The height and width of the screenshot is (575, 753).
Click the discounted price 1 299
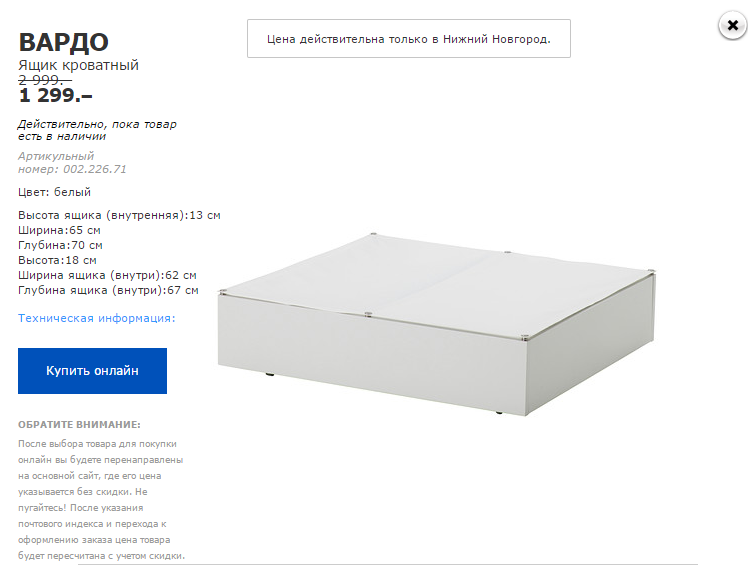tap(55, 96)
